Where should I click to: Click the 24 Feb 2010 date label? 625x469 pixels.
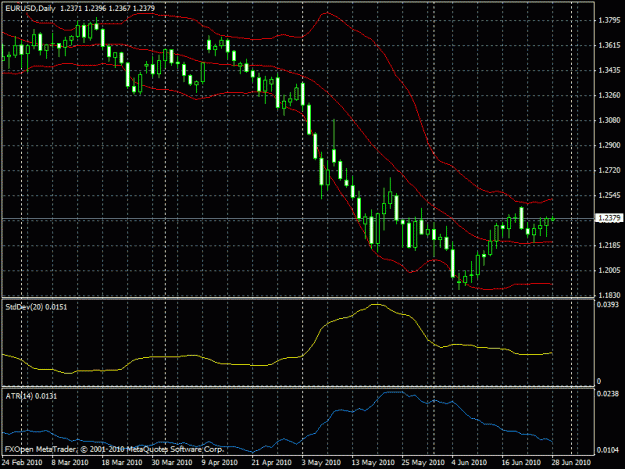(x=22, y=463)
